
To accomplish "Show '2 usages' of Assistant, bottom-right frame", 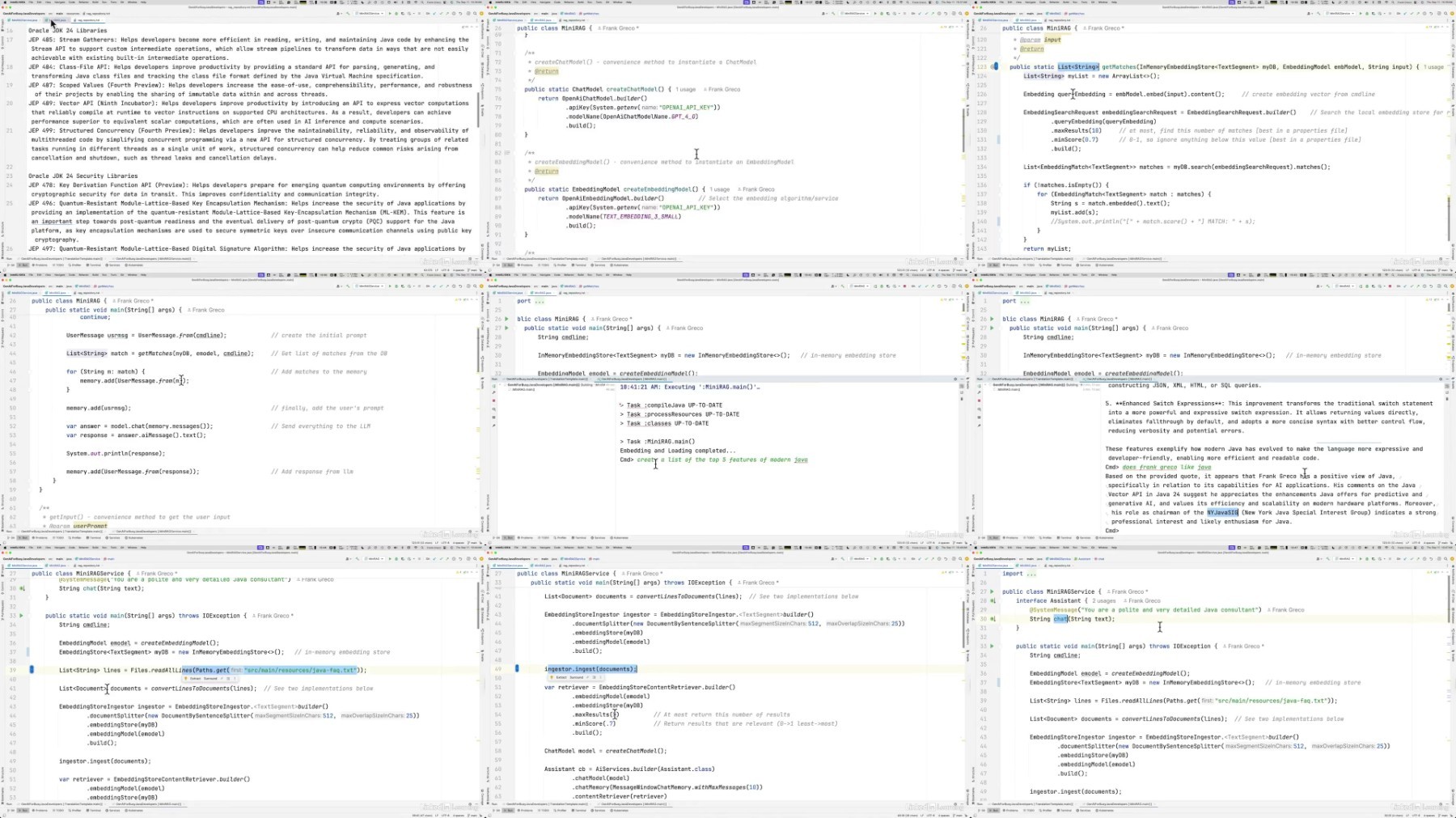I will click(1103, 601).
